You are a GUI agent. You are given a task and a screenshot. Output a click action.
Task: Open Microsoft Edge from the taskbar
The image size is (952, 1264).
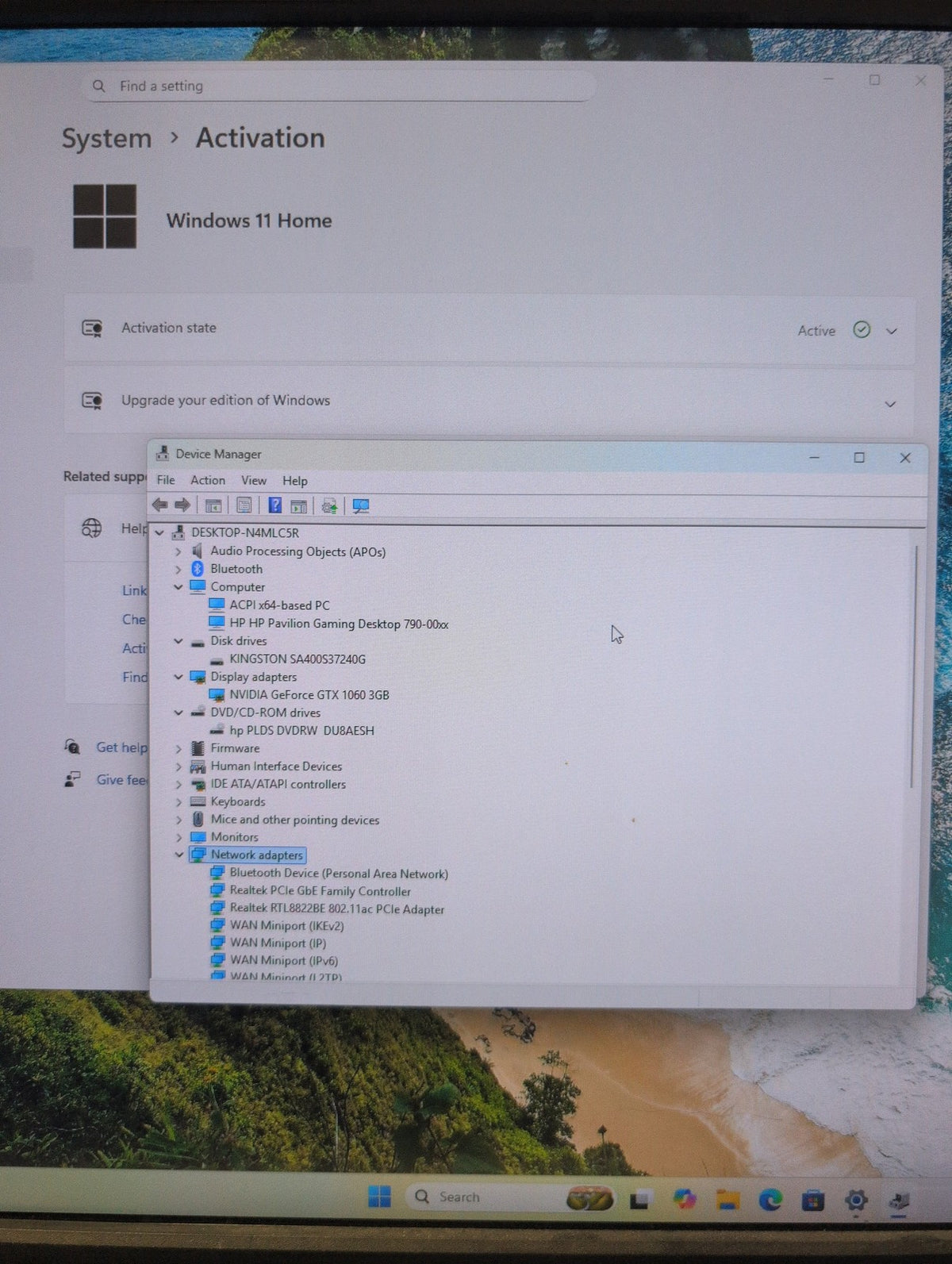click(770, 1200)
